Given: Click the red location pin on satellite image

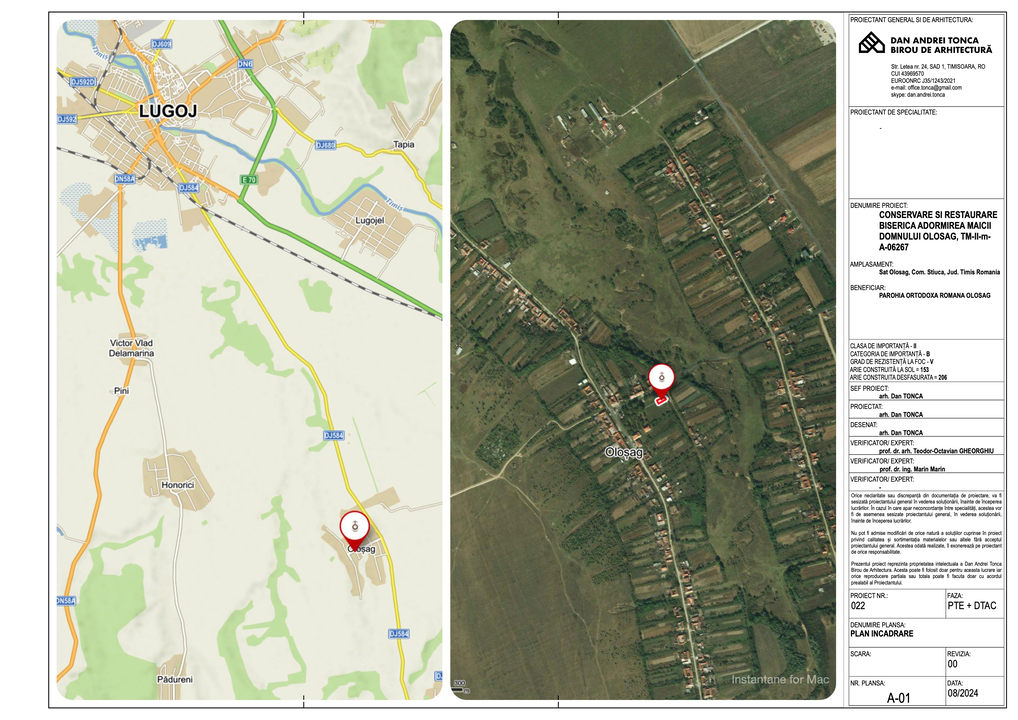Looking at the screenshot, I should click(x=662, y=381).
